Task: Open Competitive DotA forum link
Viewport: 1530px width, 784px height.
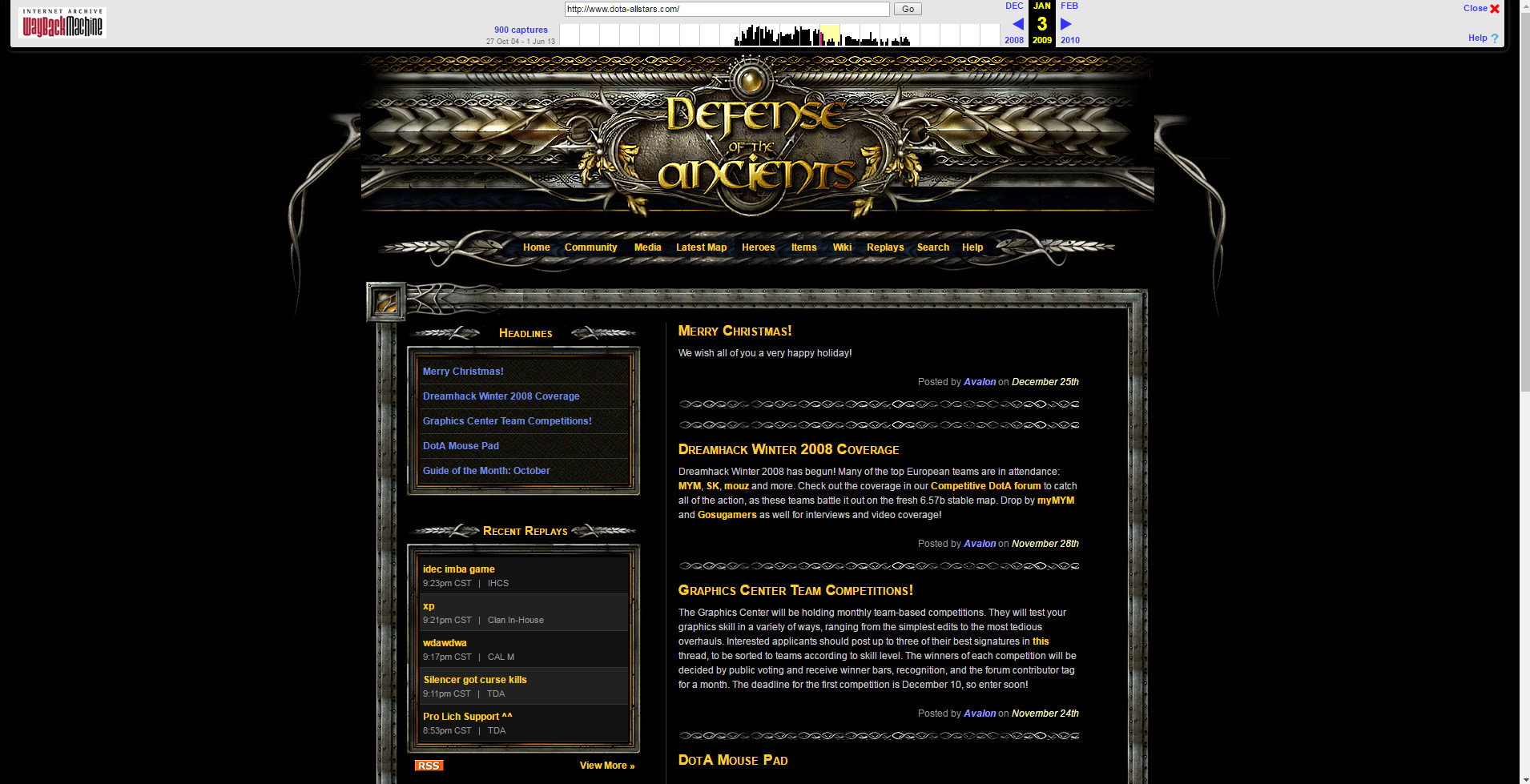Action: coord(985,486)
